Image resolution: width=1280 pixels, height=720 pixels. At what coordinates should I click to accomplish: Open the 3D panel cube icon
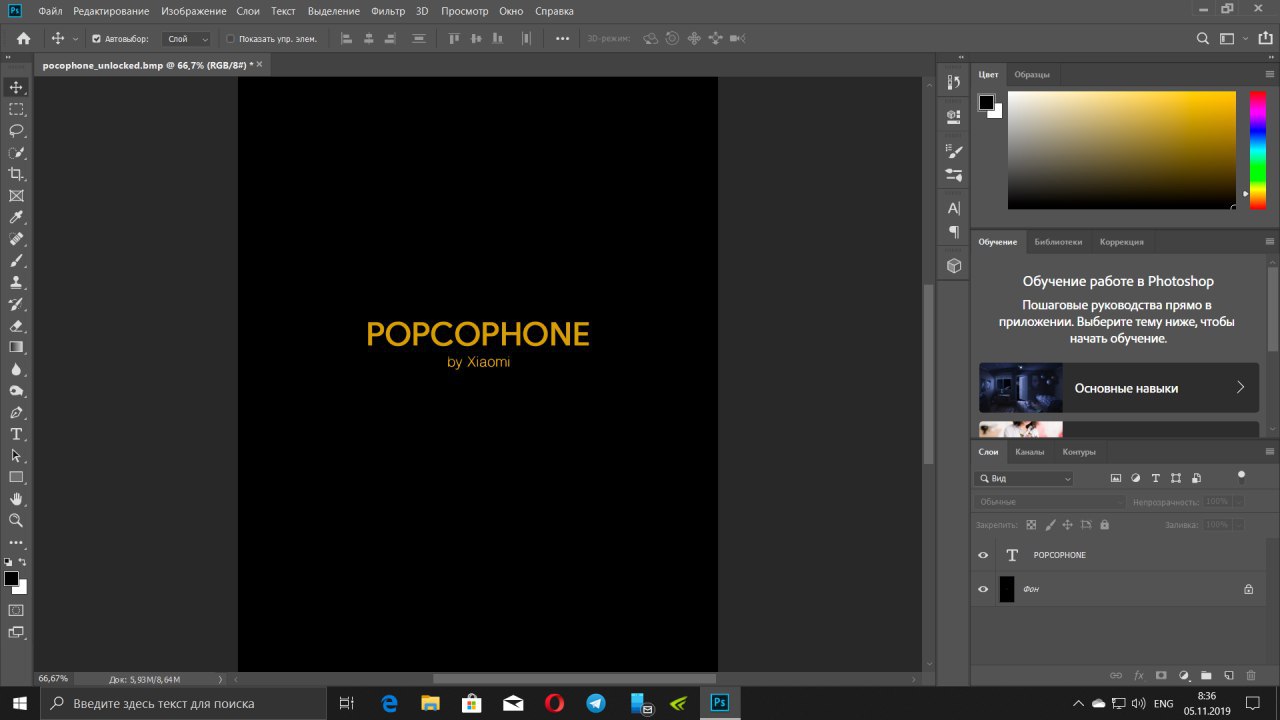[953, 266]
